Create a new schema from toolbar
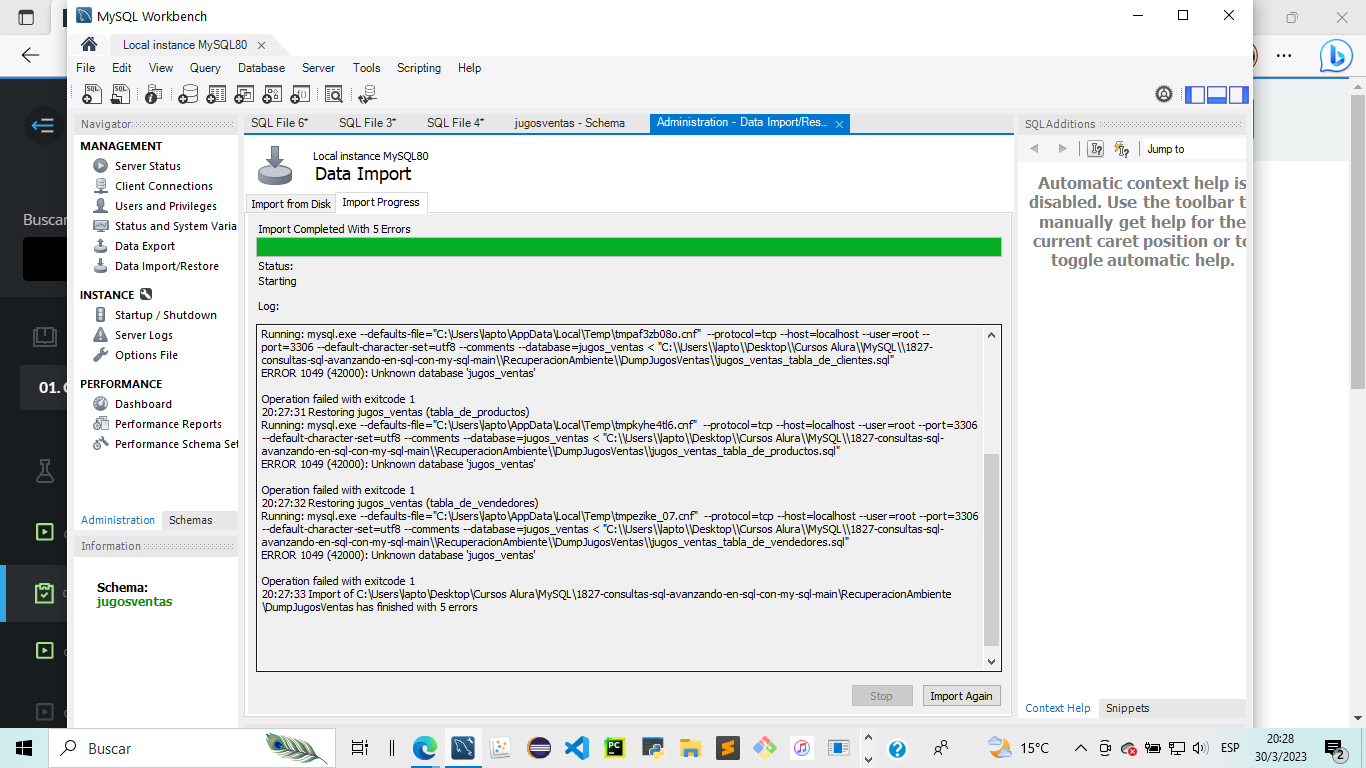Viewport: 1366px width, 768px height. 187,94
